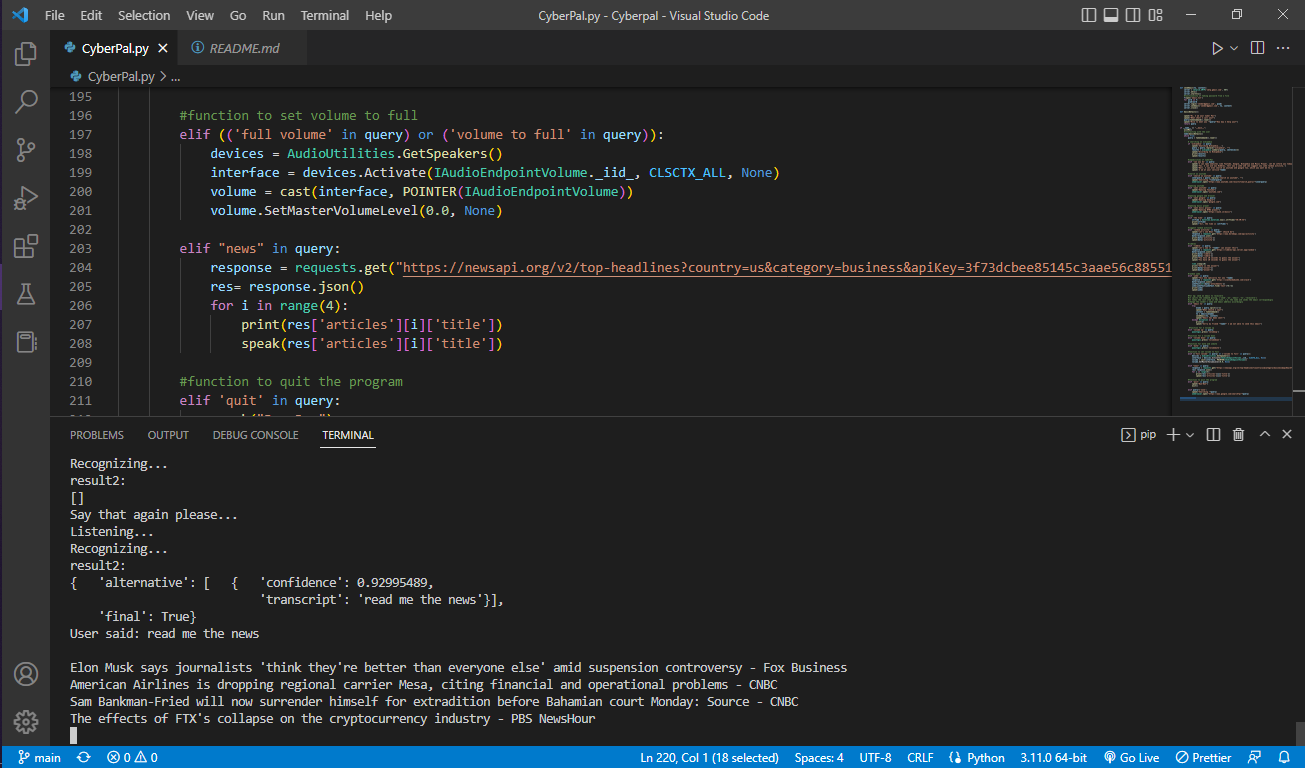Open launch profile dropdown next to plus
1305x768 pixels.
click(x=1190, y=435)
